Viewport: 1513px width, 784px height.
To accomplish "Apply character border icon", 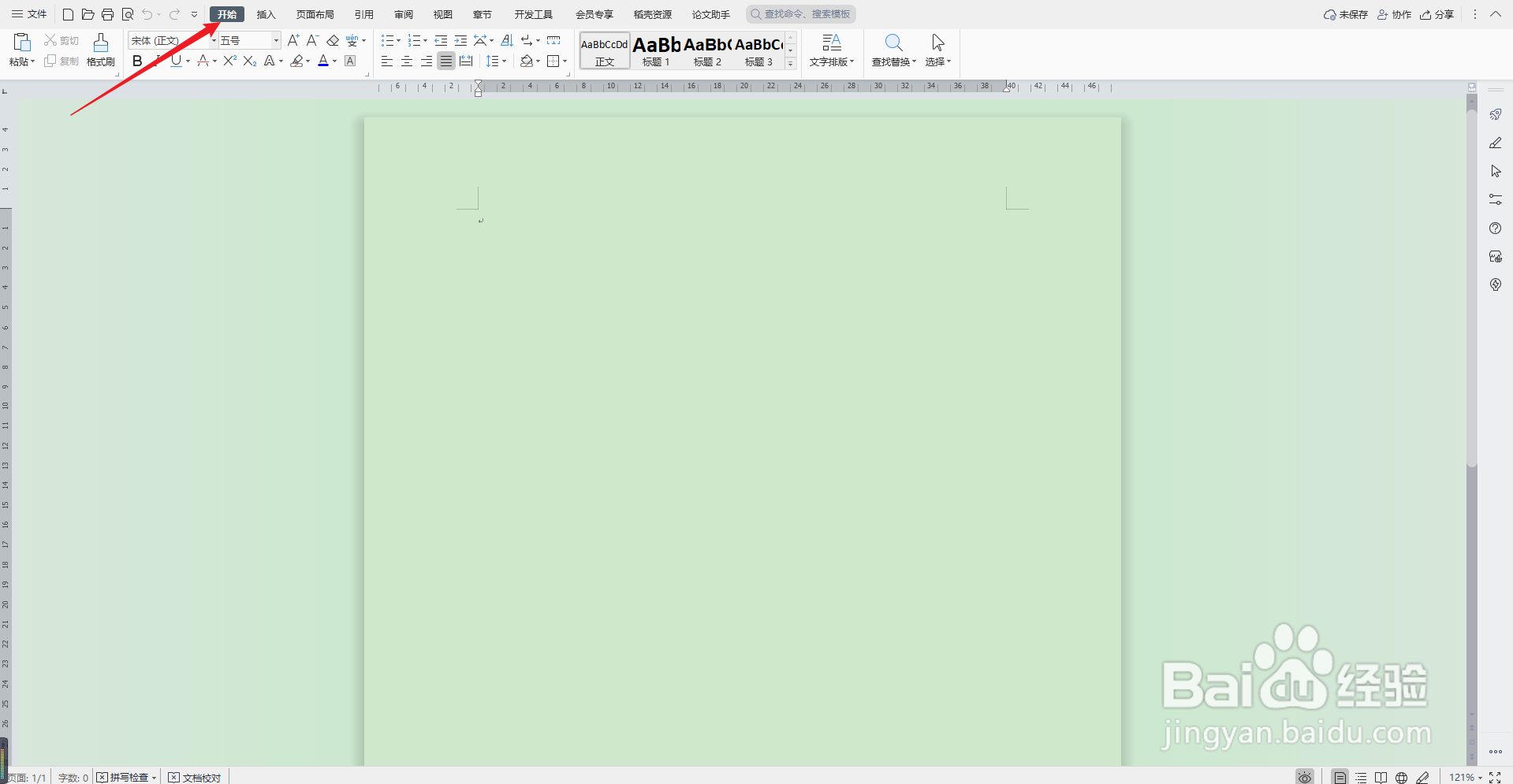I will tap(351, 61).
